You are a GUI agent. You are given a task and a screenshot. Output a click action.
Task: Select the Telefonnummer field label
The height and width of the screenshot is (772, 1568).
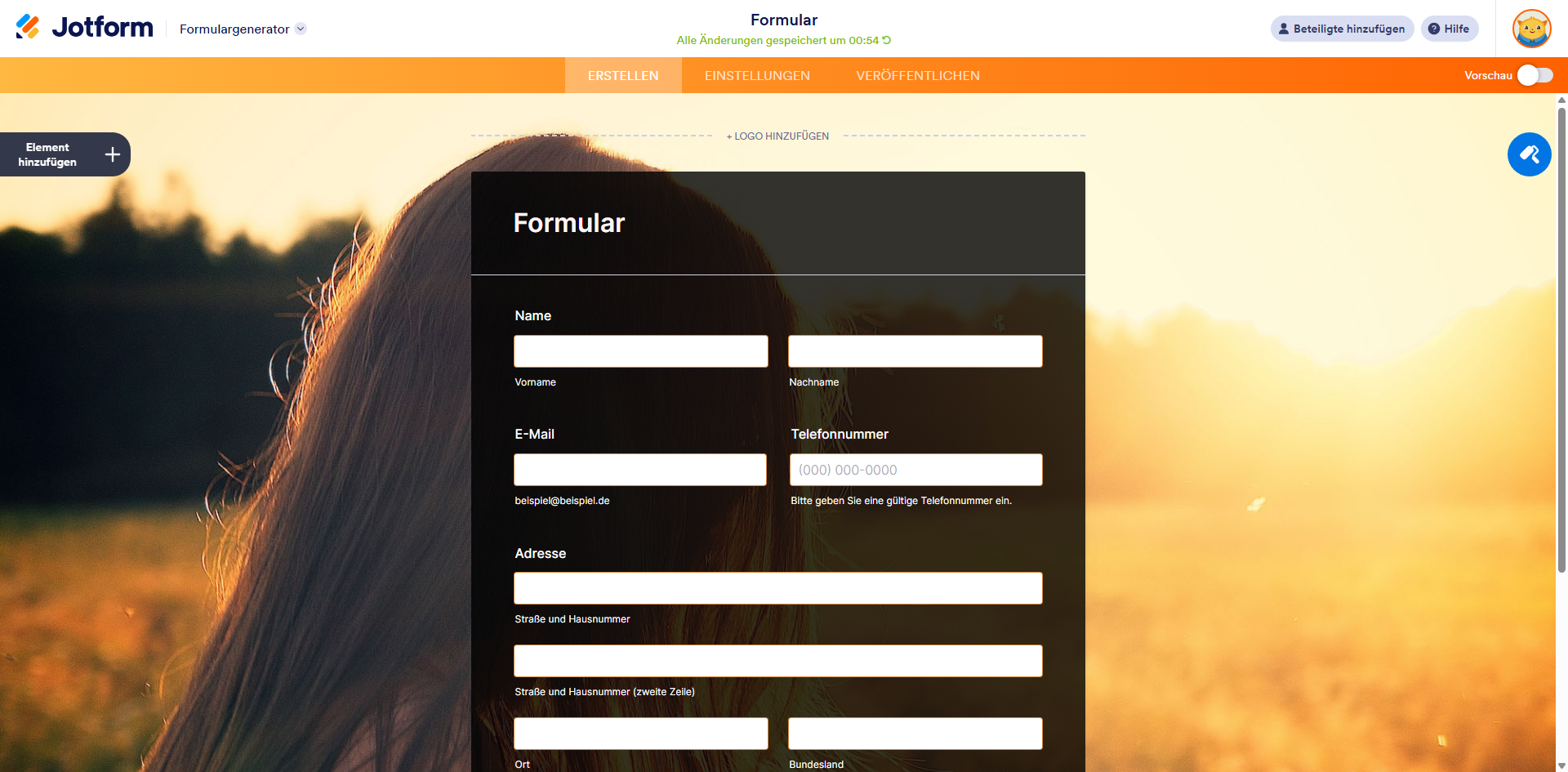(840, 434)
